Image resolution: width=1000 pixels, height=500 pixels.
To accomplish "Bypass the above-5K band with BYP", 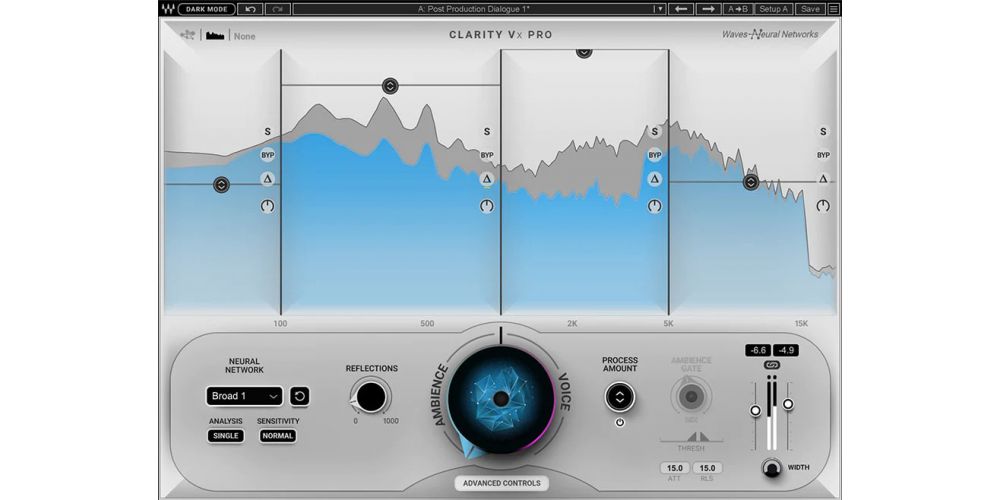I will pos(823,155).
